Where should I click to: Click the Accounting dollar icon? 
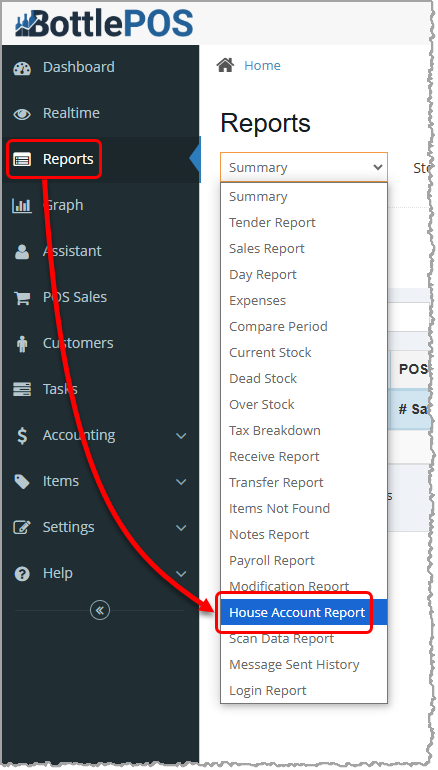tap(22, 436)
